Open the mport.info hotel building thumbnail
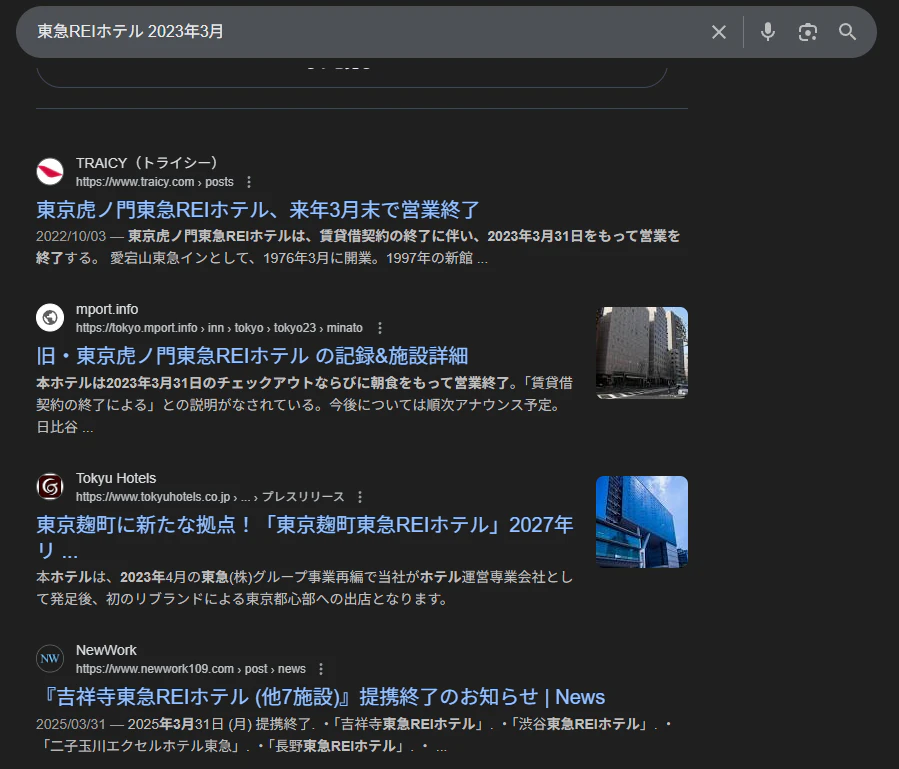This screenshot has width=899, height=769. [642, 353]
